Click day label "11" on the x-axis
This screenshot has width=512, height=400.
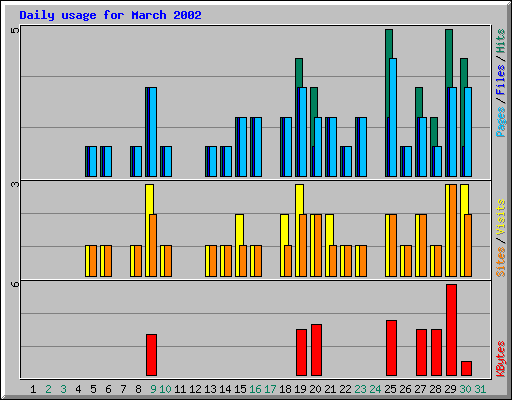coord(180,389)
